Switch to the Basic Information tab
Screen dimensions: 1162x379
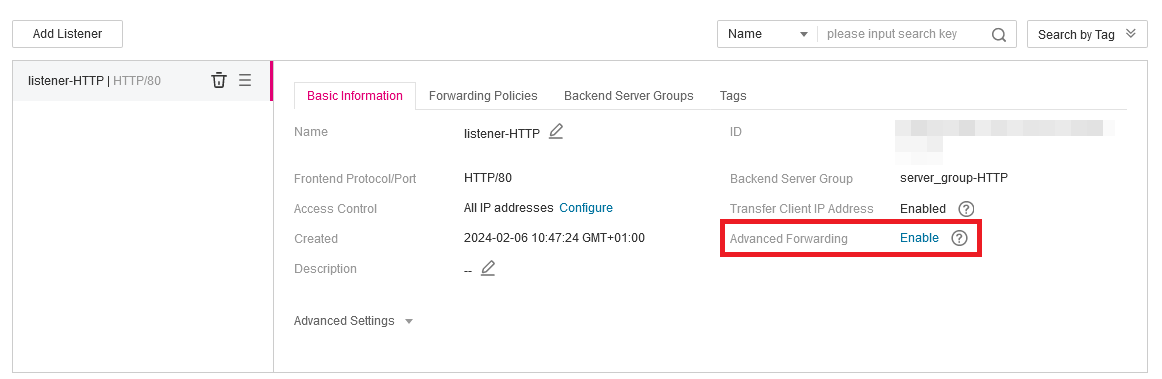[355, 96]
